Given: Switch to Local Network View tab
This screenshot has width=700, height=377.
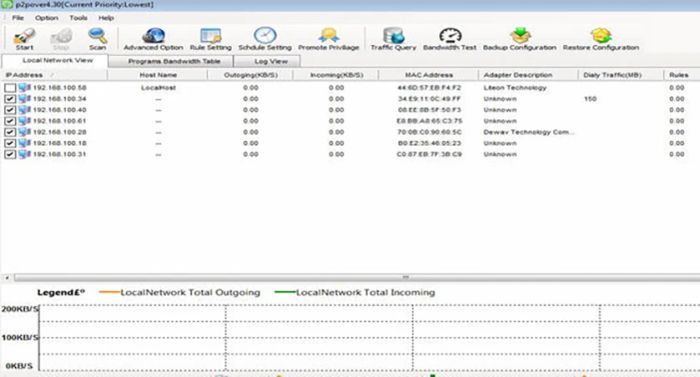Looking at the screenshot, I should (55, 60).
